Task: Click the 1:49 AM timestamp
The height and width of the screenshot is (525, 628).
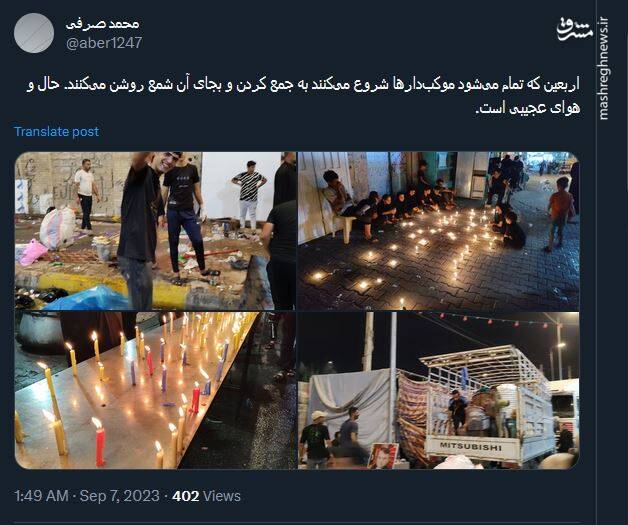Action: point(42,496)
